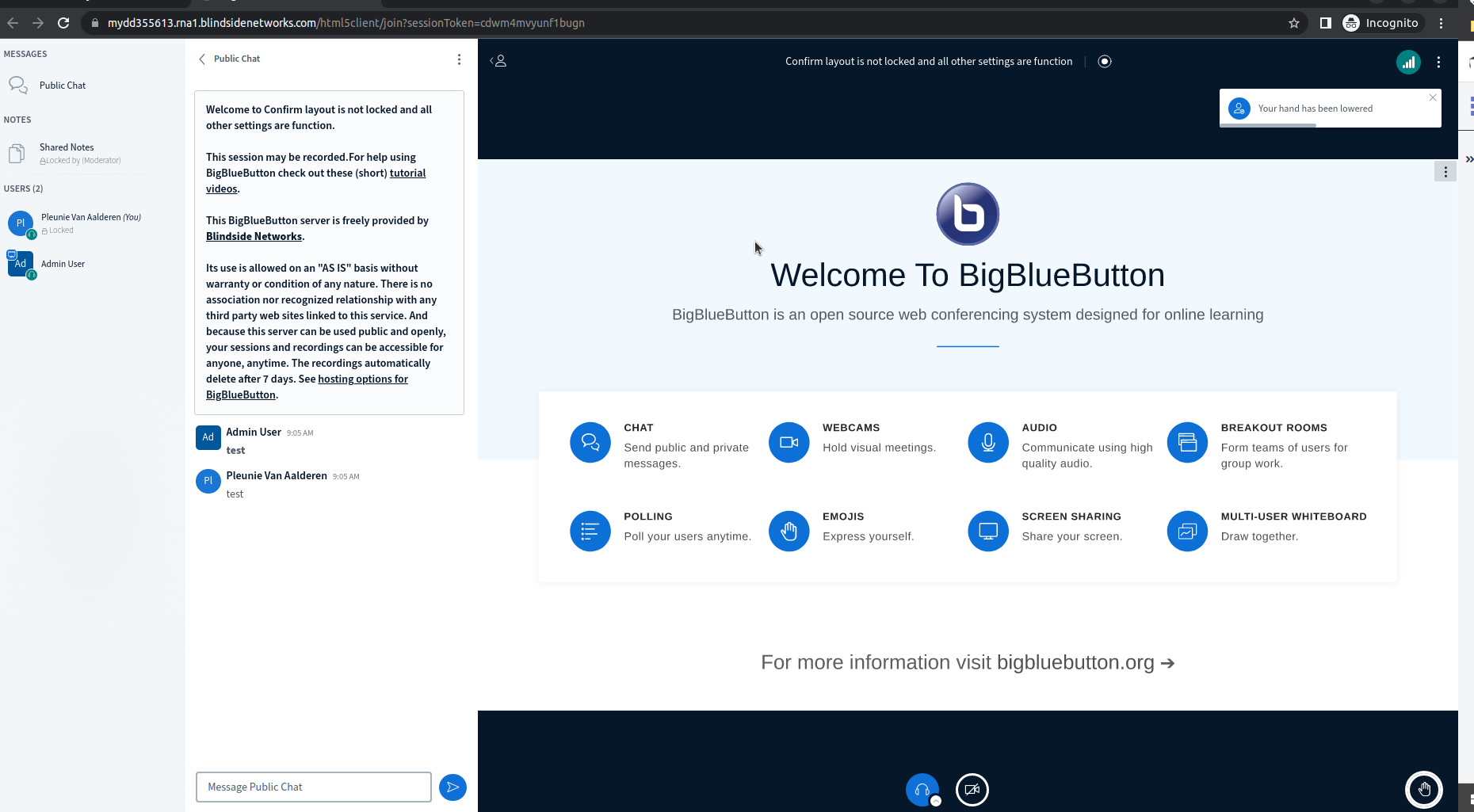
Task: Click Admin User's 'test' chat message
Action: pos(235,451)
